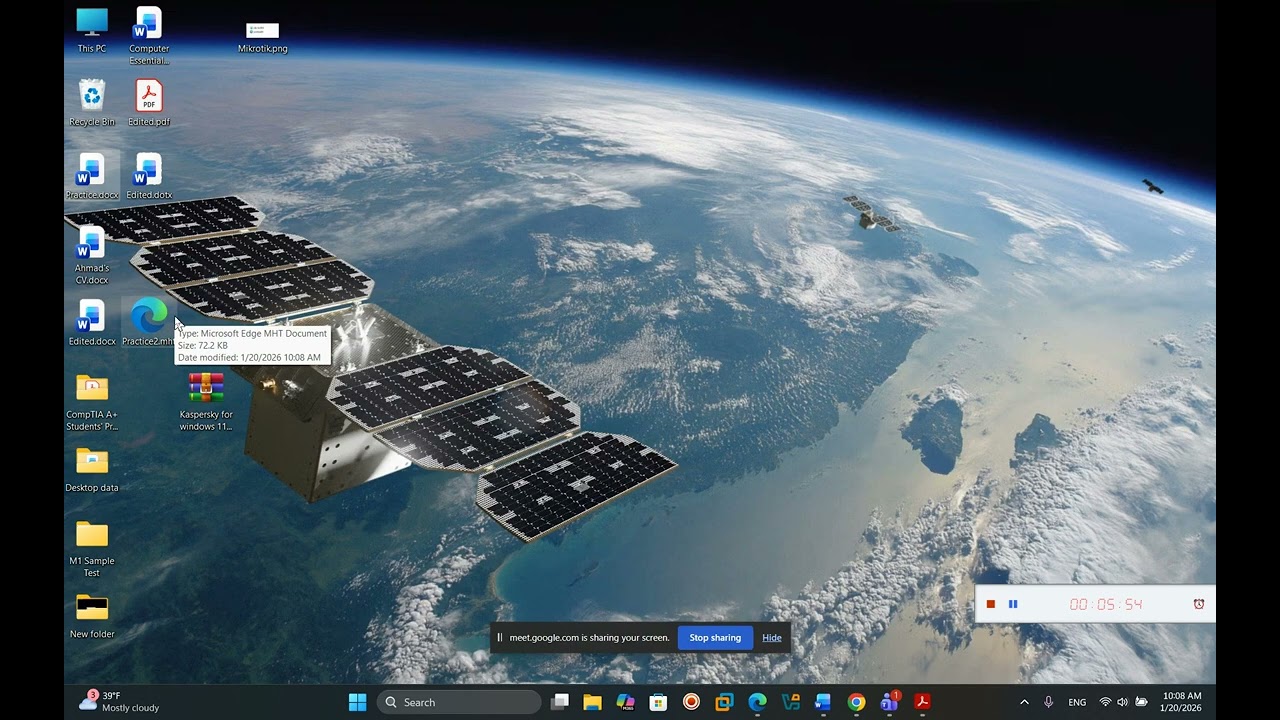This screenshot has height=720, width=1280.
Task: Open Google Chrome from the taskbar
Action: point(856,702)
